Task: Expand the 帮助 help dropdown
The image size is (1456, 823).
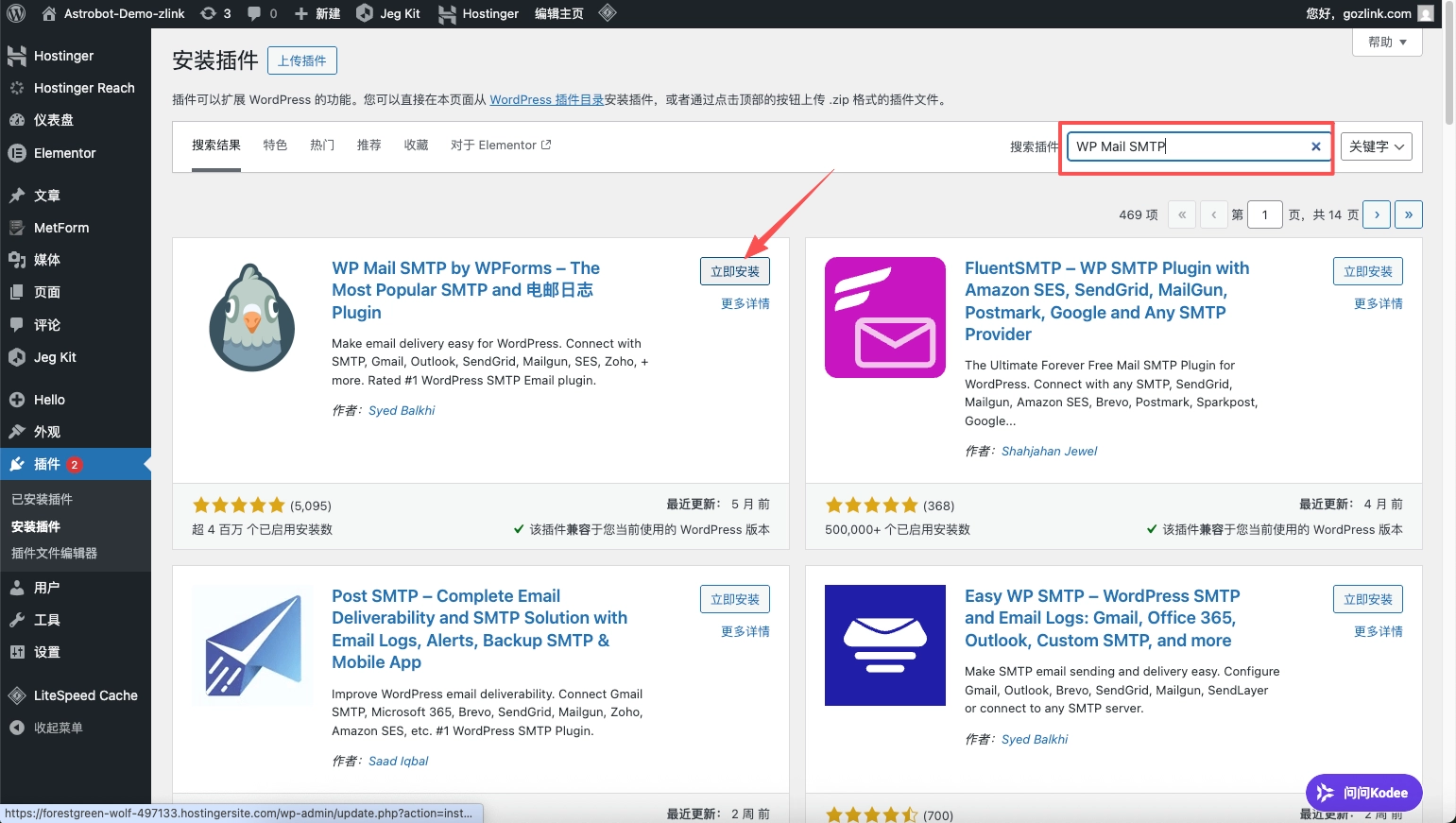Action: (1387, 43)
